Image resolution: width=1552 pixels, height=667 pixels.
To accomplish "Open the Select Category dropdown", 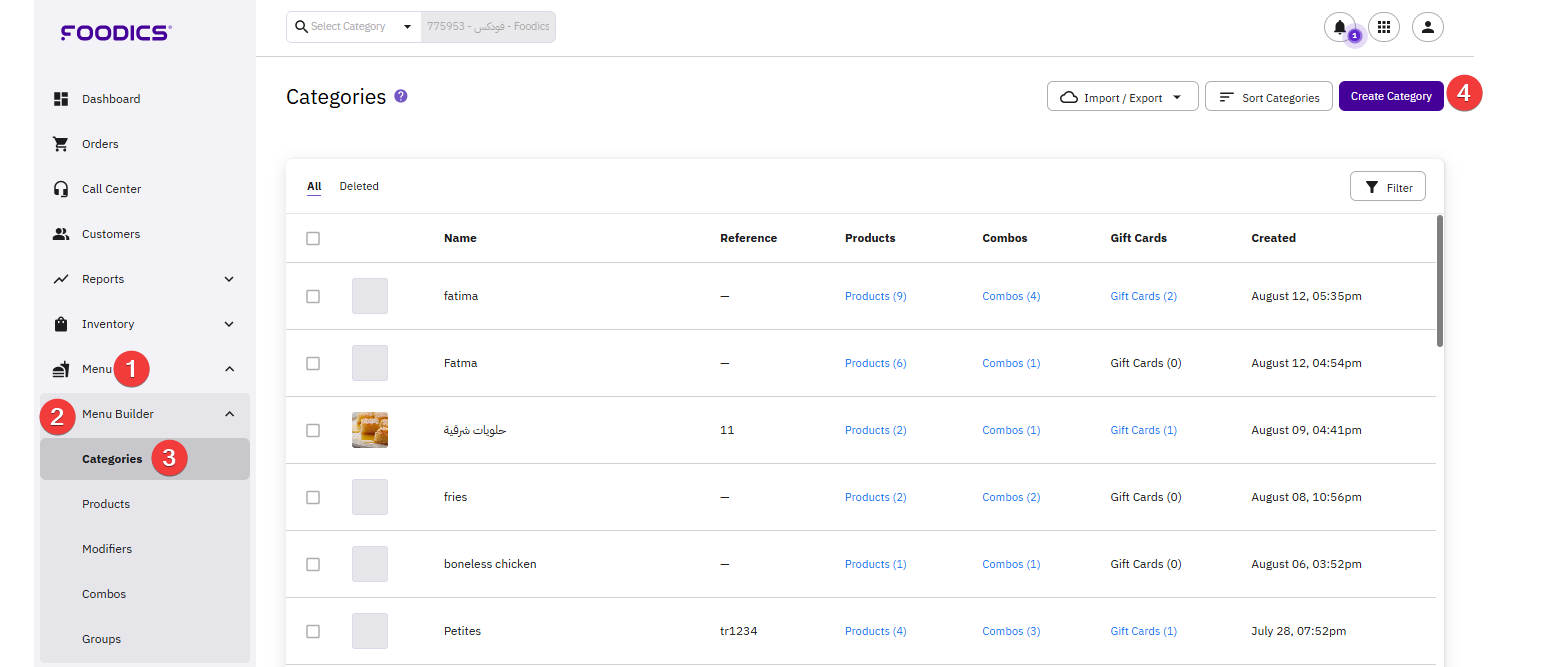I will (354, 27).
